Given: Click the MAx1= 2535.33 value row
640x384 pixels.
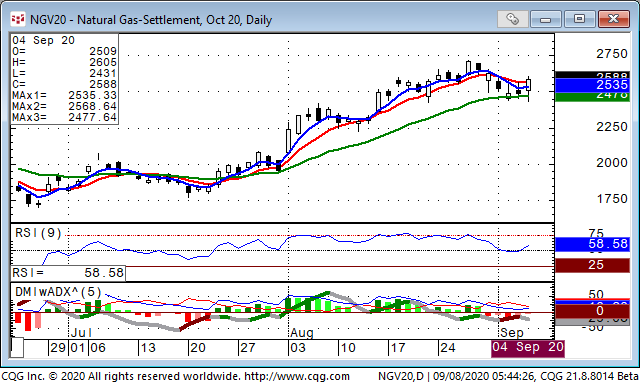Looking at the screenshot, I should point(64,95).
